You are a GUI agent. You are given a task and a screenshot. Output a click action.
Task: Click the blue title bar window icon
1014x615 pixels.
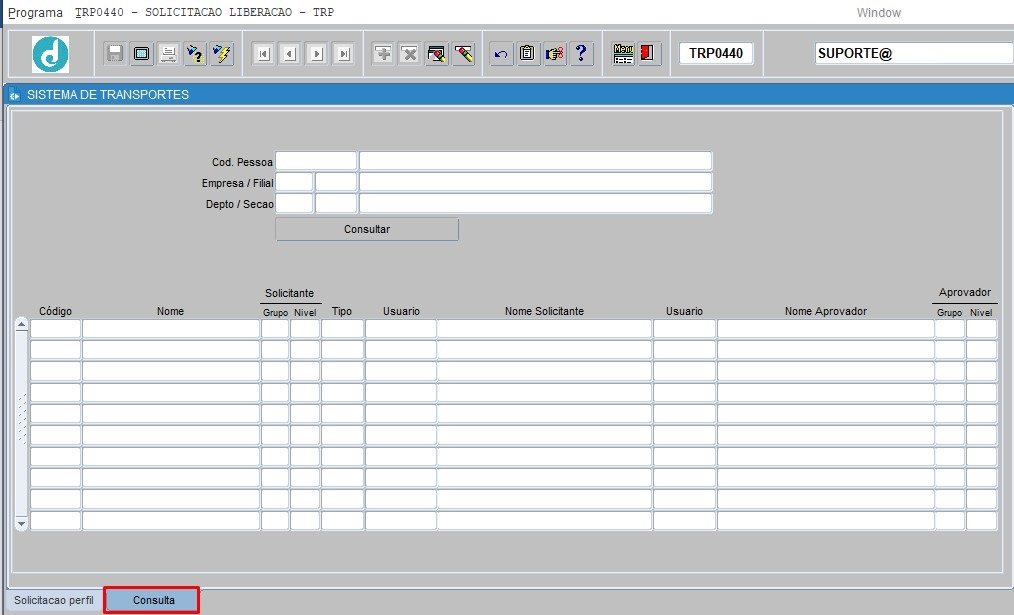click(14, 95)
